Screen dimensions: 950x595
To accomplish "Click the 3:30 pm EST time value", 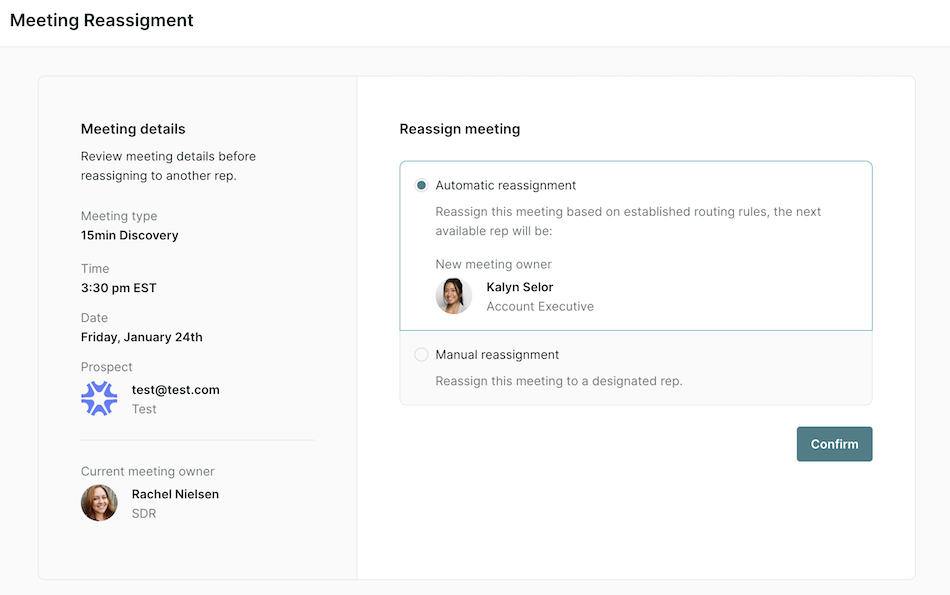I will click(119, 288).
